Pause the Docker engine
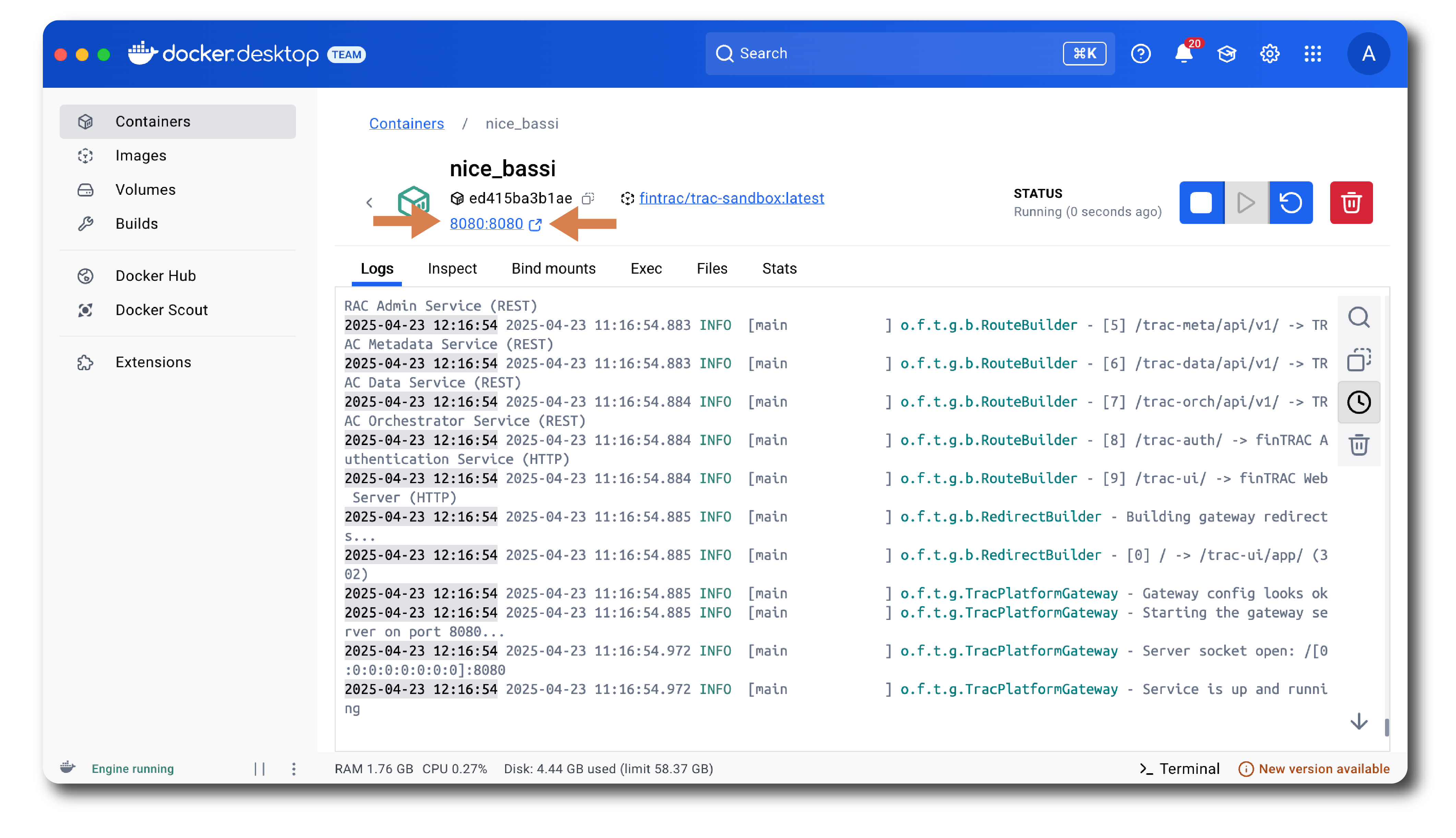 (260, 769)
